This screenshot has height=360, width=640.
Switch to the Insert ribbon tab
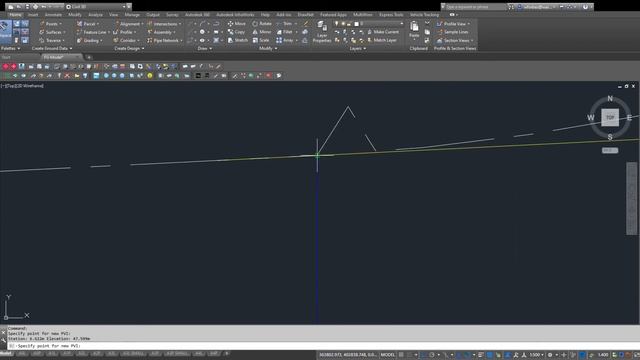pos(33,15)
